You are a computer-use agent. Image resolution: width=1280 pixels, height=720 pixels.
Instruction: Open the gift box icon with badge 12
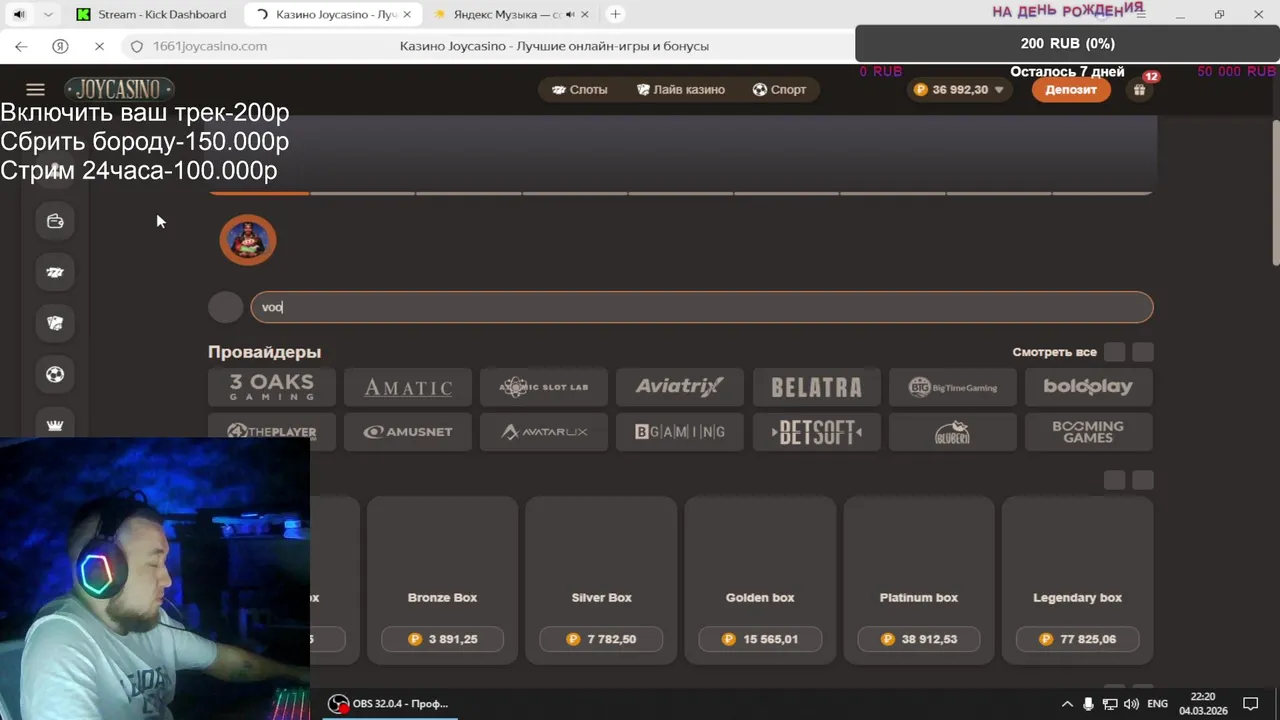coord(1139,90)
